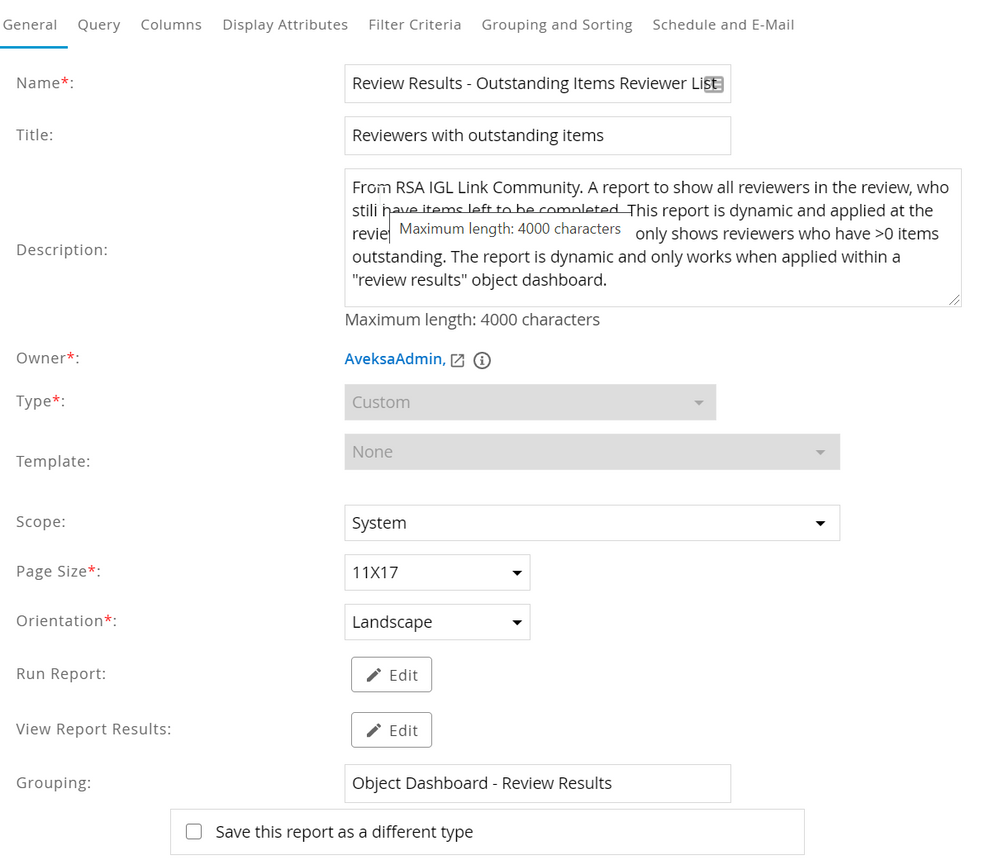Viewport: 999px width, 859px height.
Task: Click the external link icon beside AveksaAdmin
Action: point(457,360)
